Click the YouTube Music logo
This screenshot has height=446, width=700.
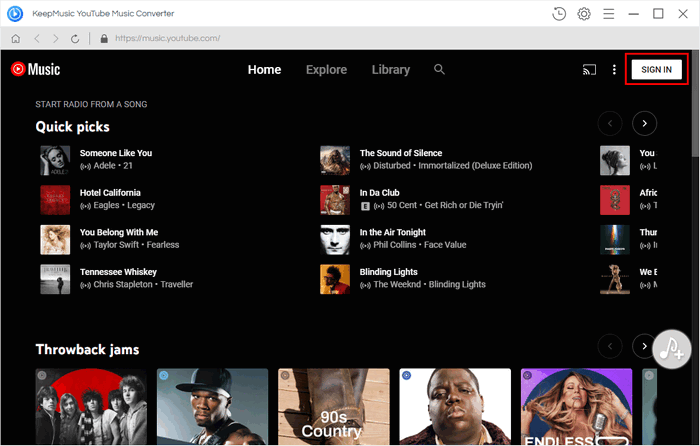pos(35,69)
